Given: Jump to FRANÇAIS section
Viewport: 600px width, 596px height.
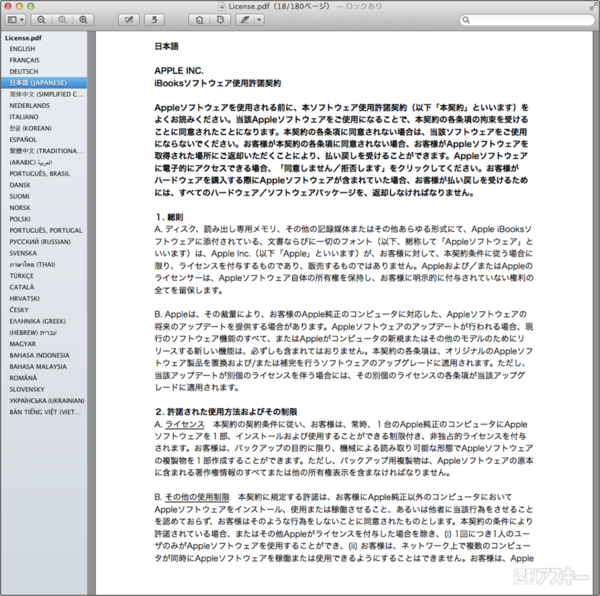Looking at the screenshot, I should [24, 60].
